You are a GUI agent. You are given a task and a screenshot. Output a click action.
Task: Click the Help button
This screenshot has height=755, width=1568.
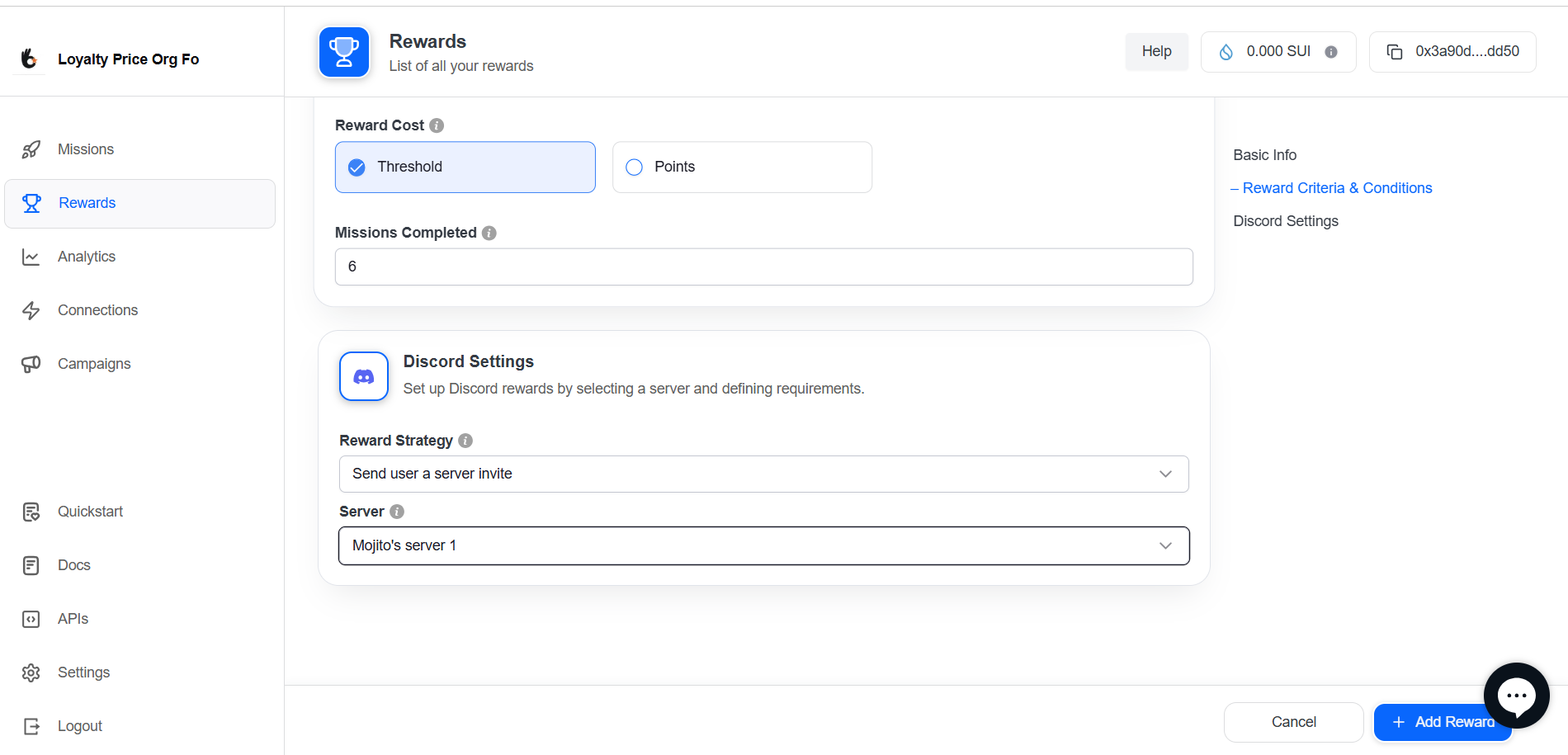coord(1157,52)
